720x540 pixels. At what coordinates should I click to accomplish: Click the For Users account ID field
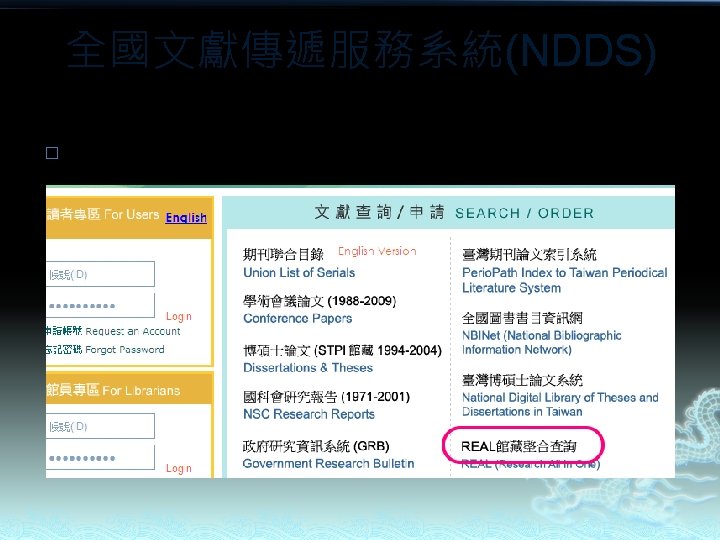pos(100,274)
